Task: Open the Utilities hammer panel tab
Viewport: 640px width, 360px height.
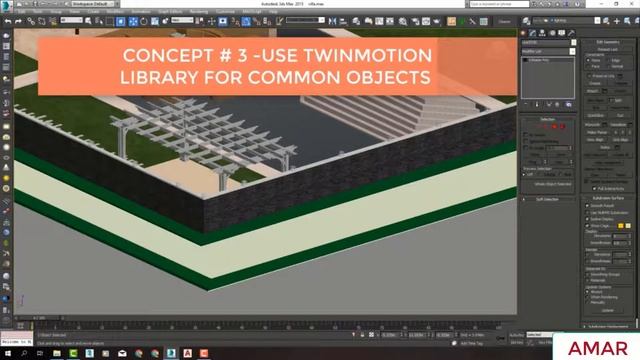Action: pyautogui.click(x=571, y=33)
